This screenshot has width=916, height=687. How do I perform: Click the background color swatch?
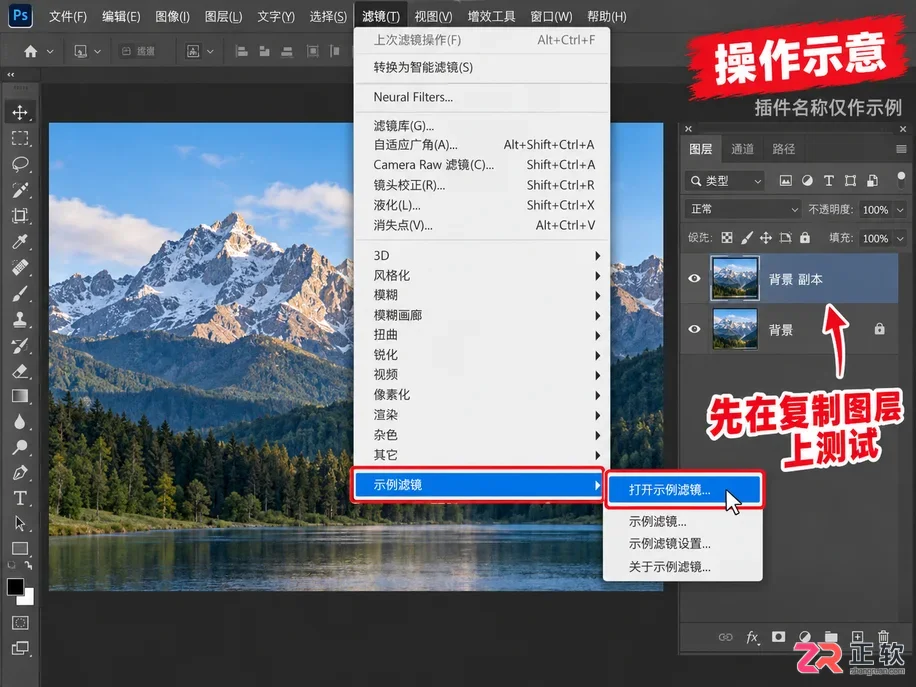click(x=29, y=599)
